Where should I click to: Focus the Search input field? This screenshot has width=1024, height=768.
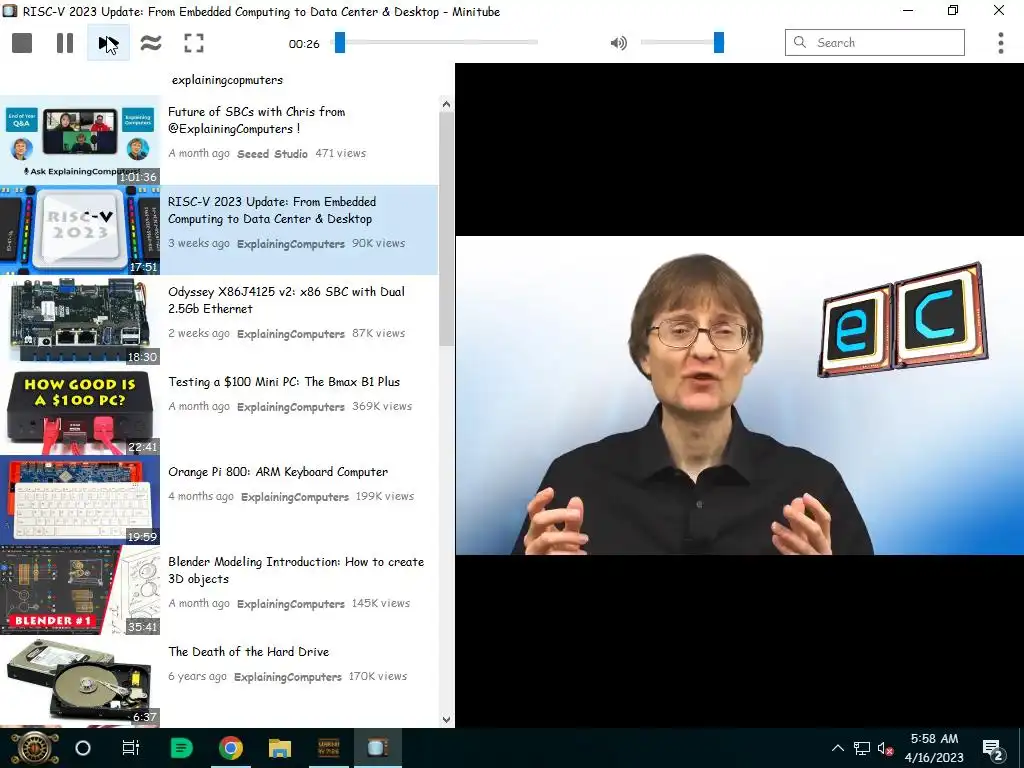tap(874, 42)
